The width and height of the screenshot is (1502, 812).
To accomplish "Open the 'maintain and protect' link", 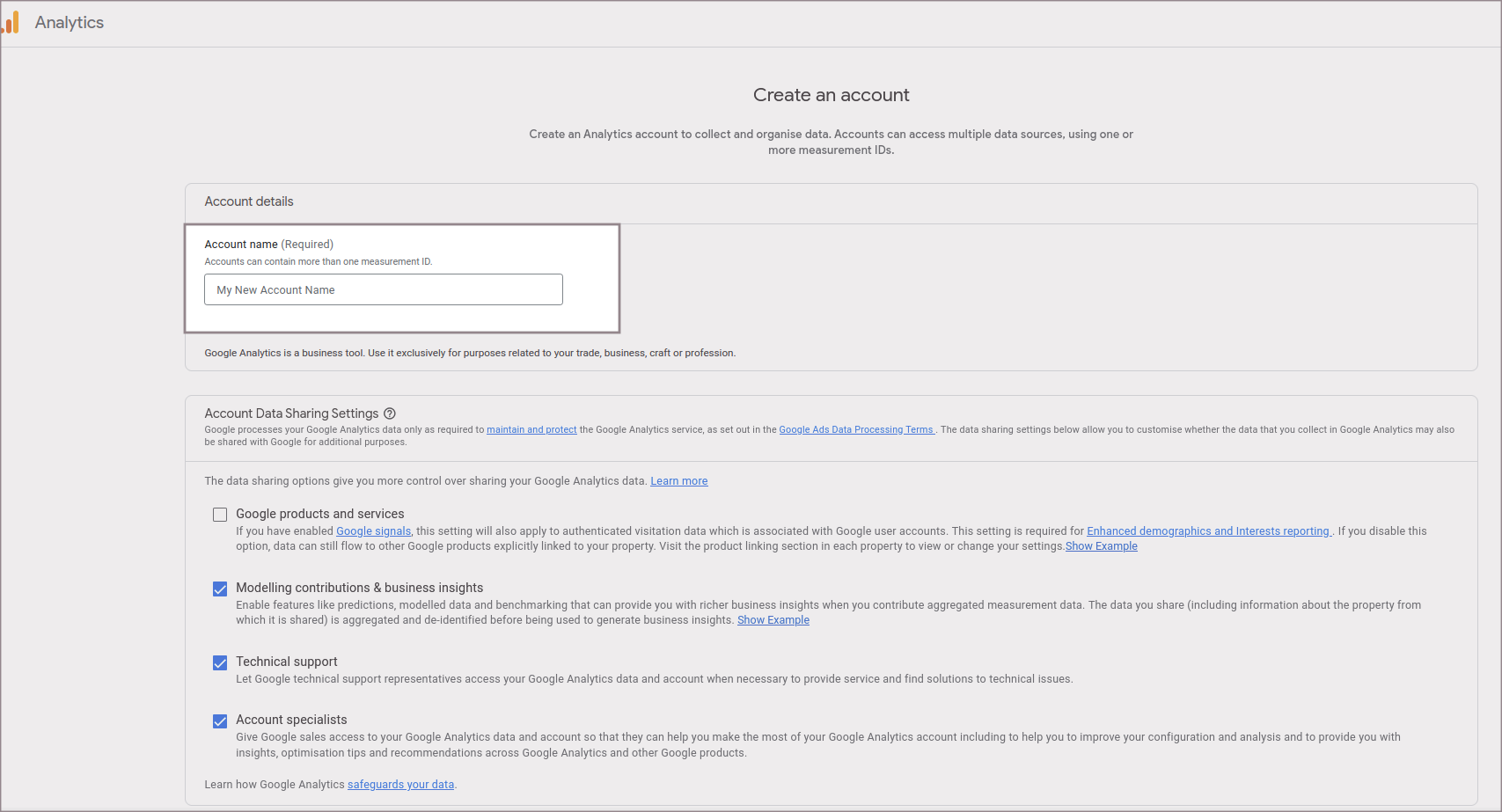I will [531, 430].
